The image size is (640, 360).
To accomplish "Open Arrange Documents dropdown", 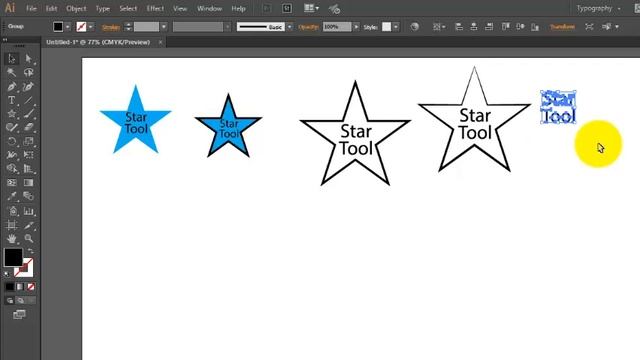I will [311, 8].
